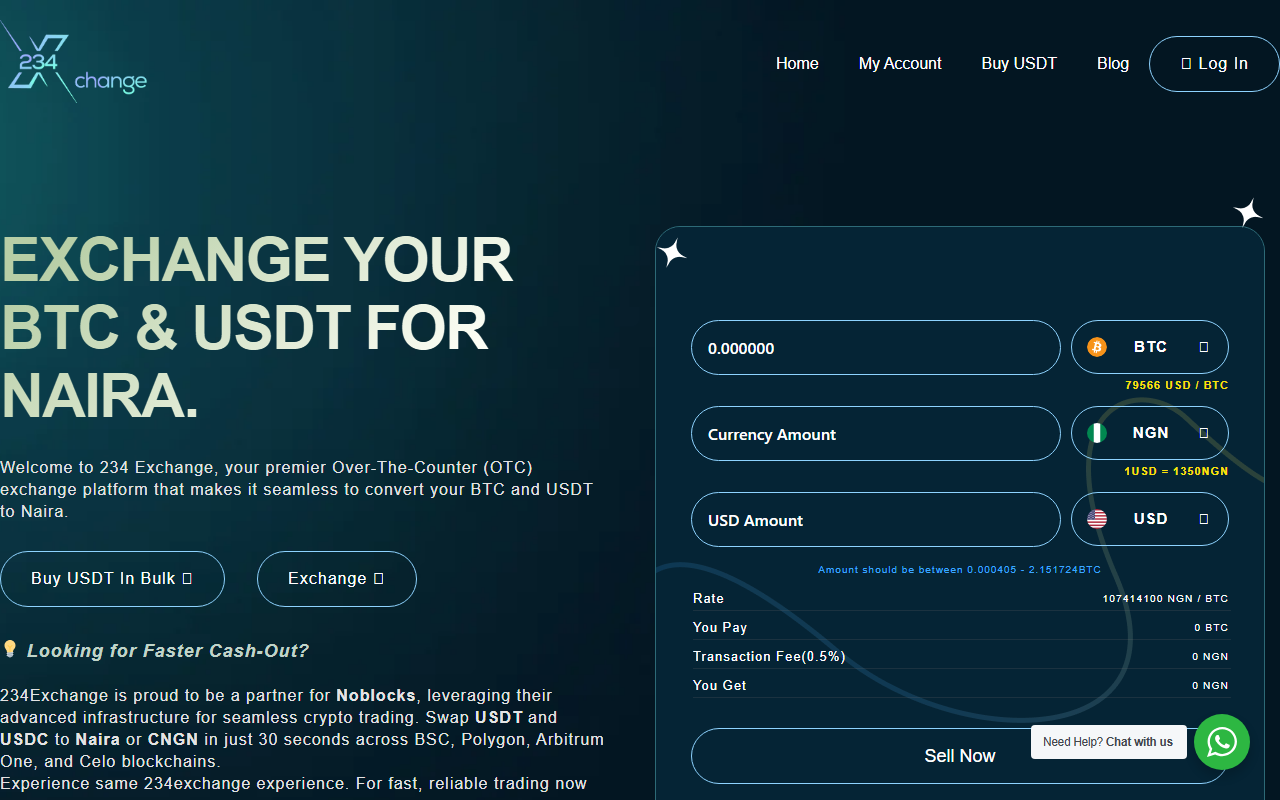Image resolution: width=1280 pixels, height=800 pixels.
Task: Open the WhatsApp chat icon
Action: [1222, 742]
